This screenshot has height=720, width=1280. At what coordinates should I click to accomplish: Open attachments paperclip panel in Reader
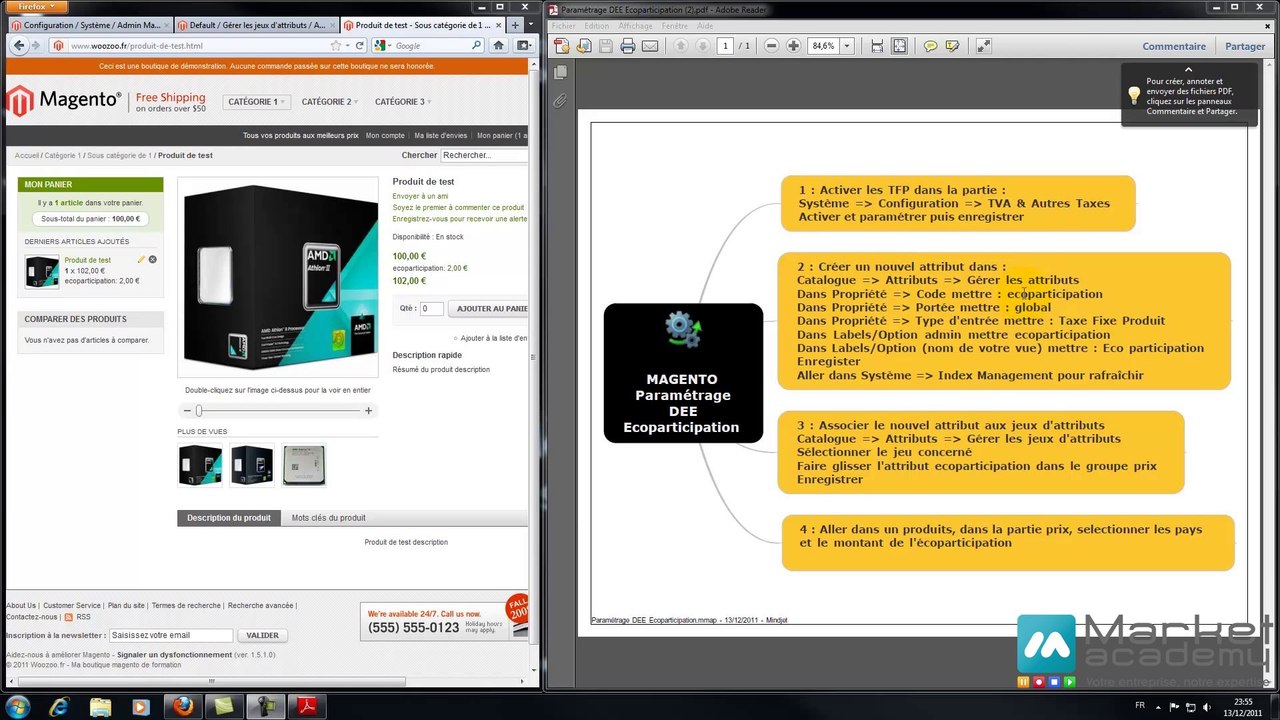click(560, 100)
